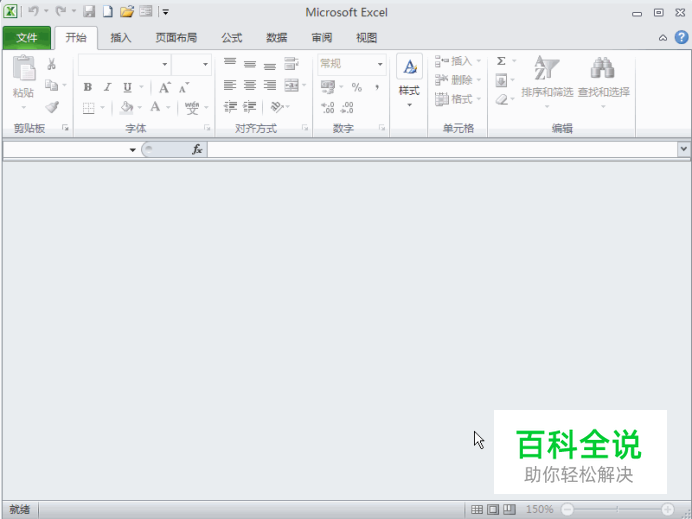Click inside the formula bar
The image size is (692, 519).
442,150
